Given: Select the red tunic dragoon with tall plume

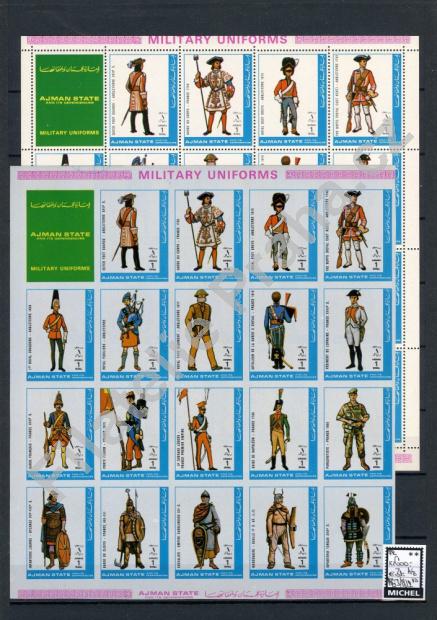Looking at the screenshot, I should tap(61, 335).
